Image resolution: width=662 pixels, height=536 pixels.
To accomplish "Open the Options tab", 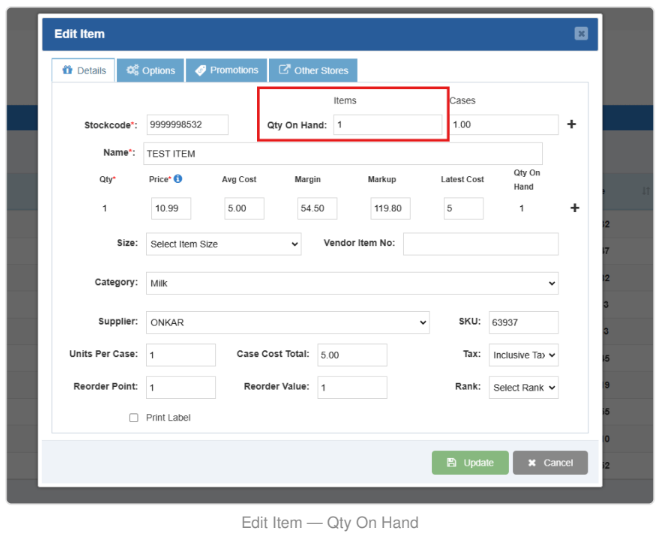I will pyautogui.click(x=150, y=70).
